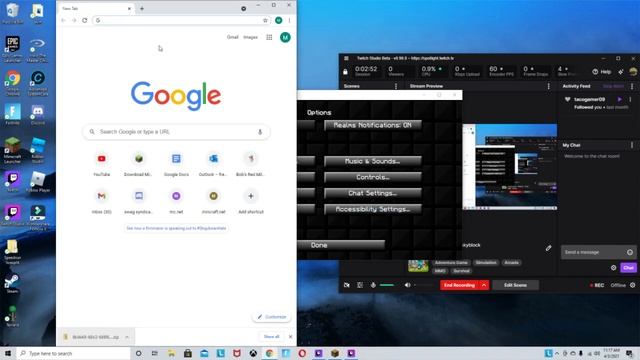Mute the desktop audio speaker icon
The image size is (640, 360).
coord(407,285)
